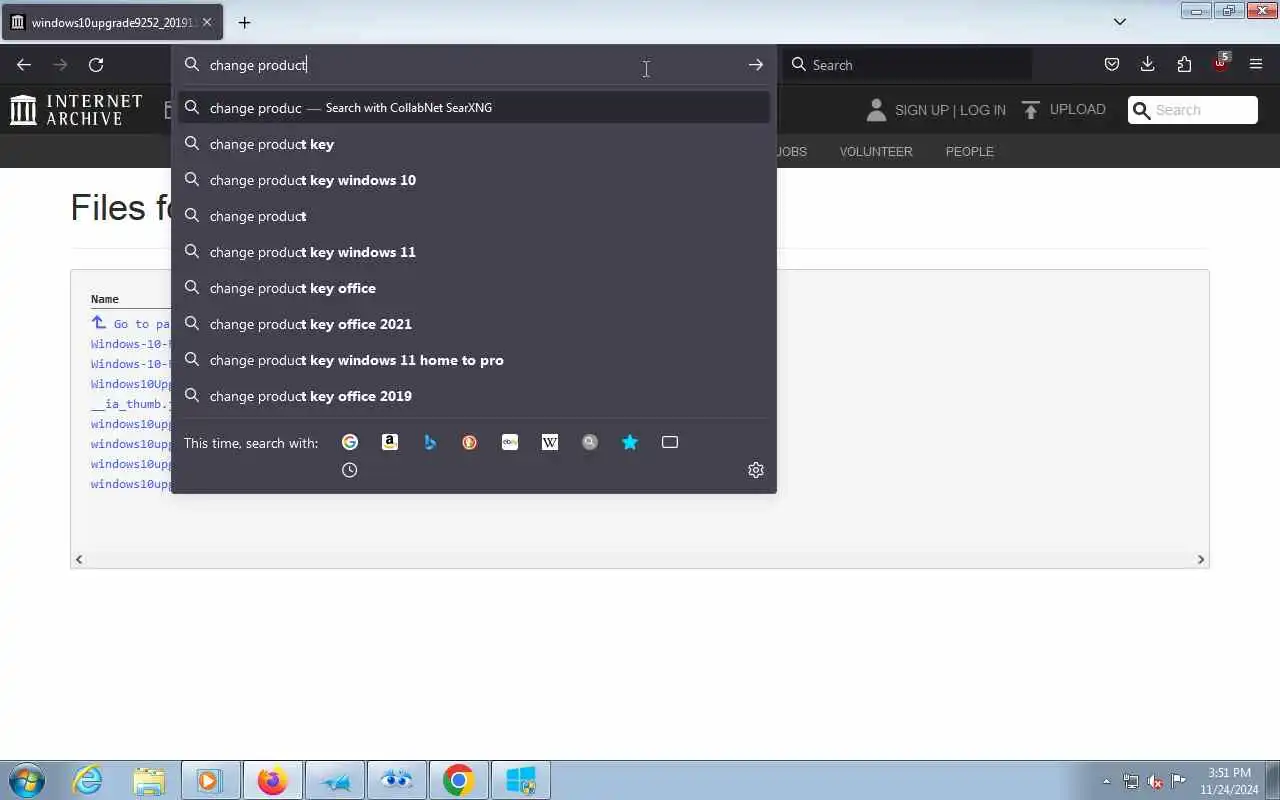Open the Windows Start menu

click(27, 780)
